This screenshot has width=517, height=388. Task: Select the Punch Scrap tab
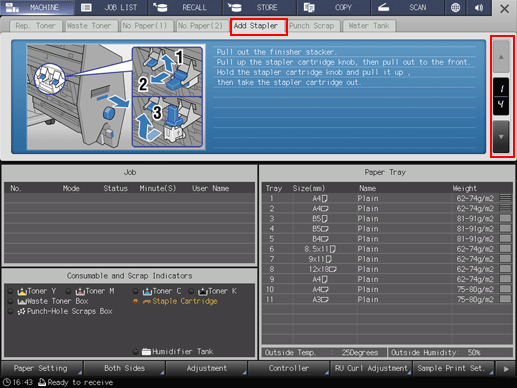point(313,26)
